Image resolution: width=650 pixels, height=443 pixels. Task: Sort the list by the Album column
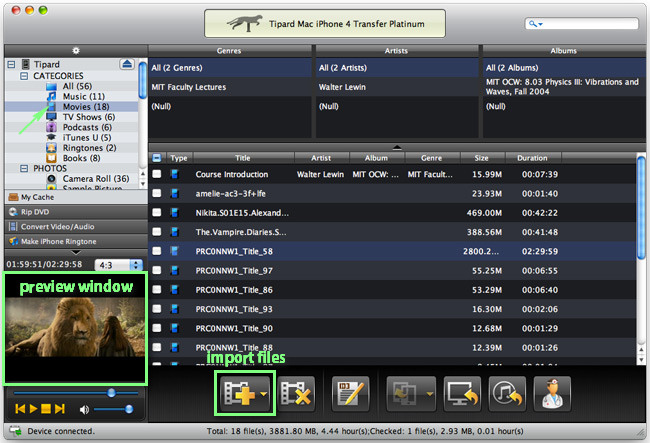point(376,158)
